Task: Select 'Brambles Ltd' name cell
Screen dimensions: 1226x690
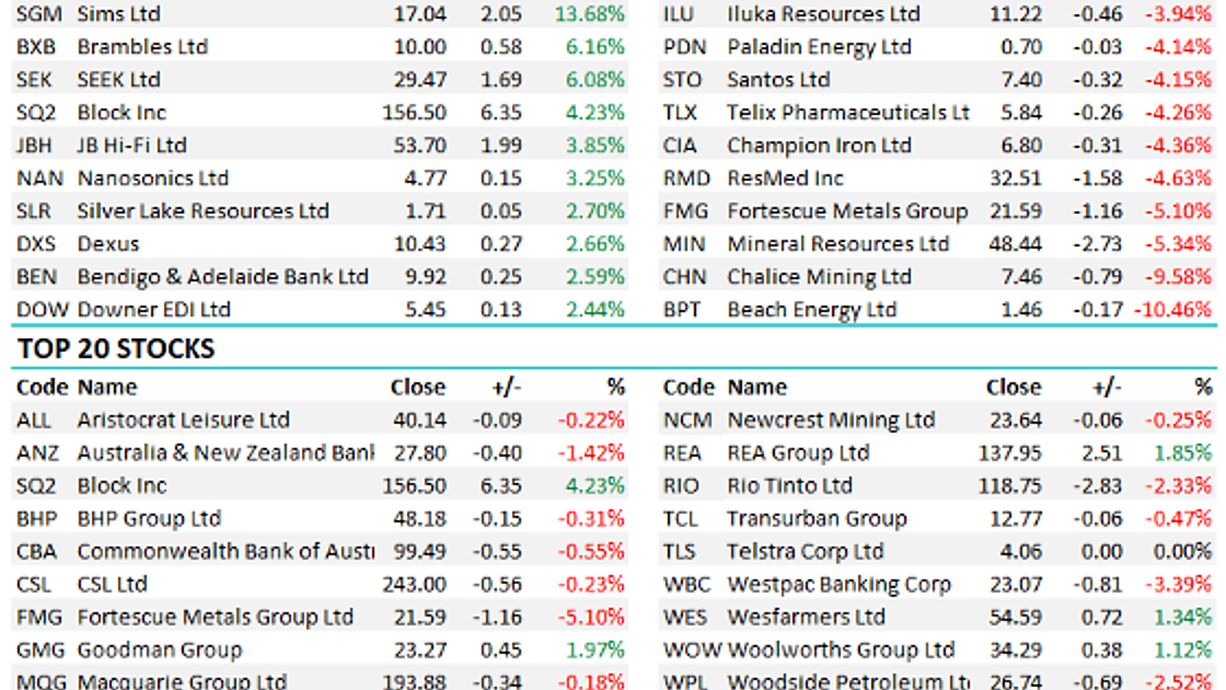Action: point(142,47)
